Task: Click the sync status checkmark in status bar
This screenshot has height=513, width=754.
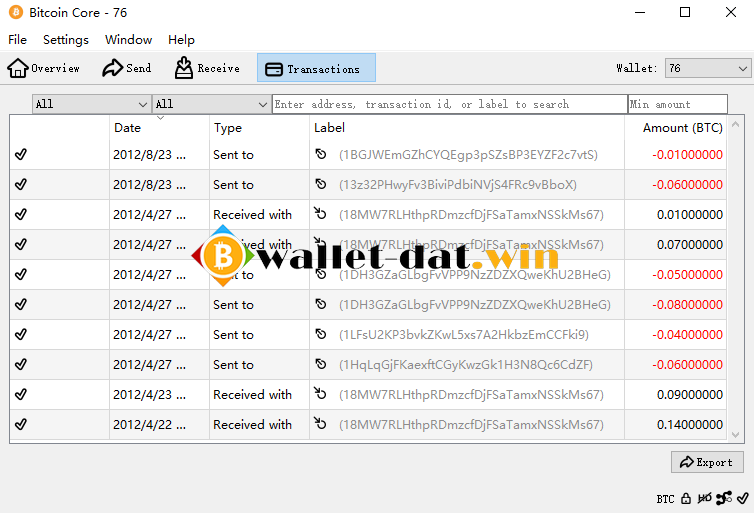Action: (742, 498)
